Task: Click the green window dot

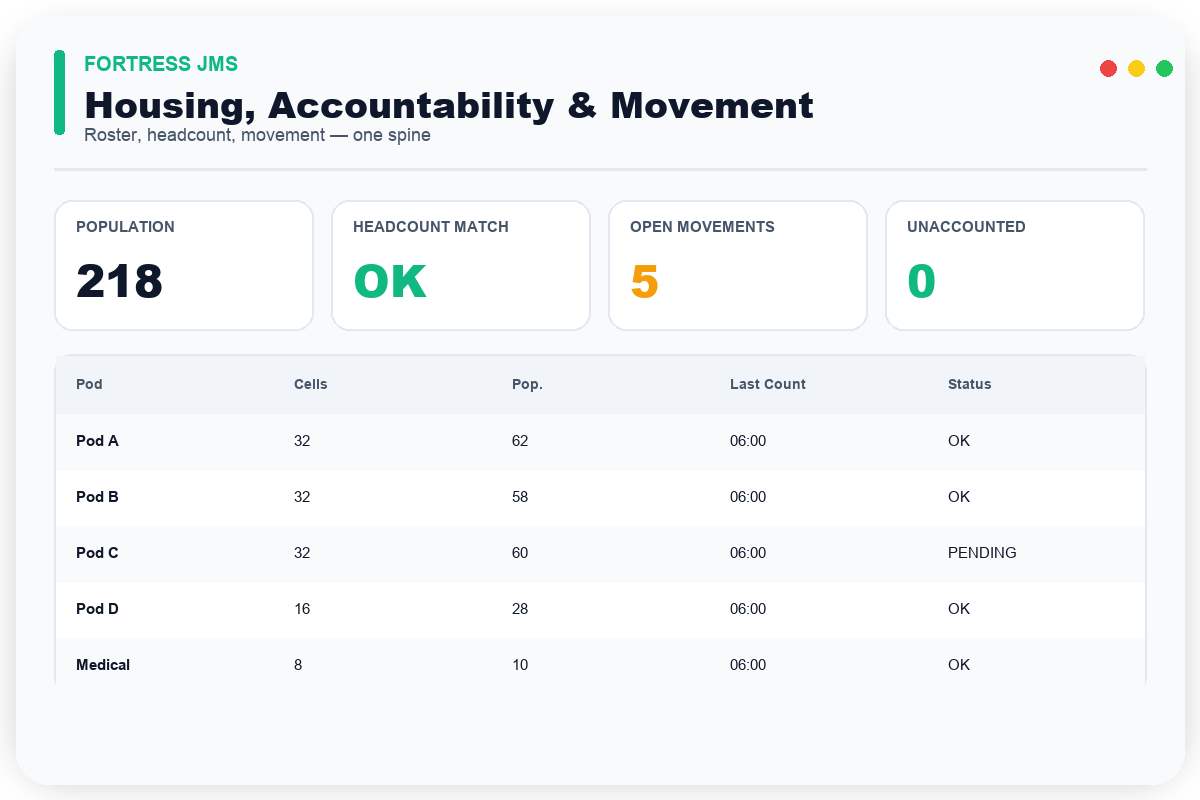Action: (1164, 68)
